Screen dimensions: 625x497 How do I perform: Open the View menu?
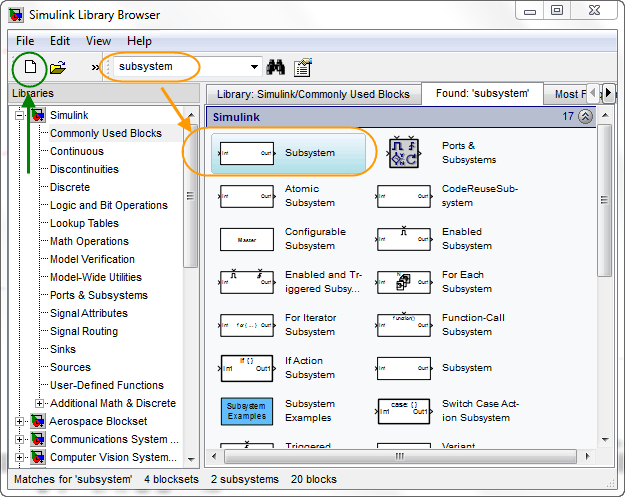[x=98, y=41]
